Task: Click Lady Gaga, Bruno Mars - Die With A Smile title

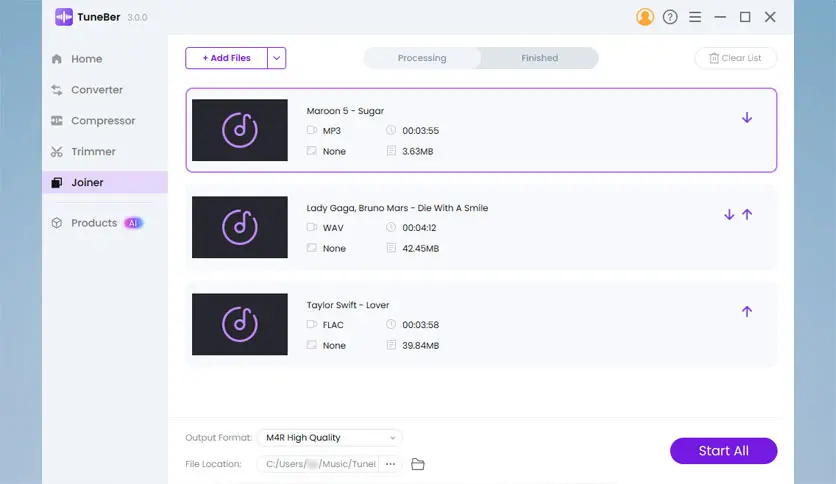Action: click(397, 208)
